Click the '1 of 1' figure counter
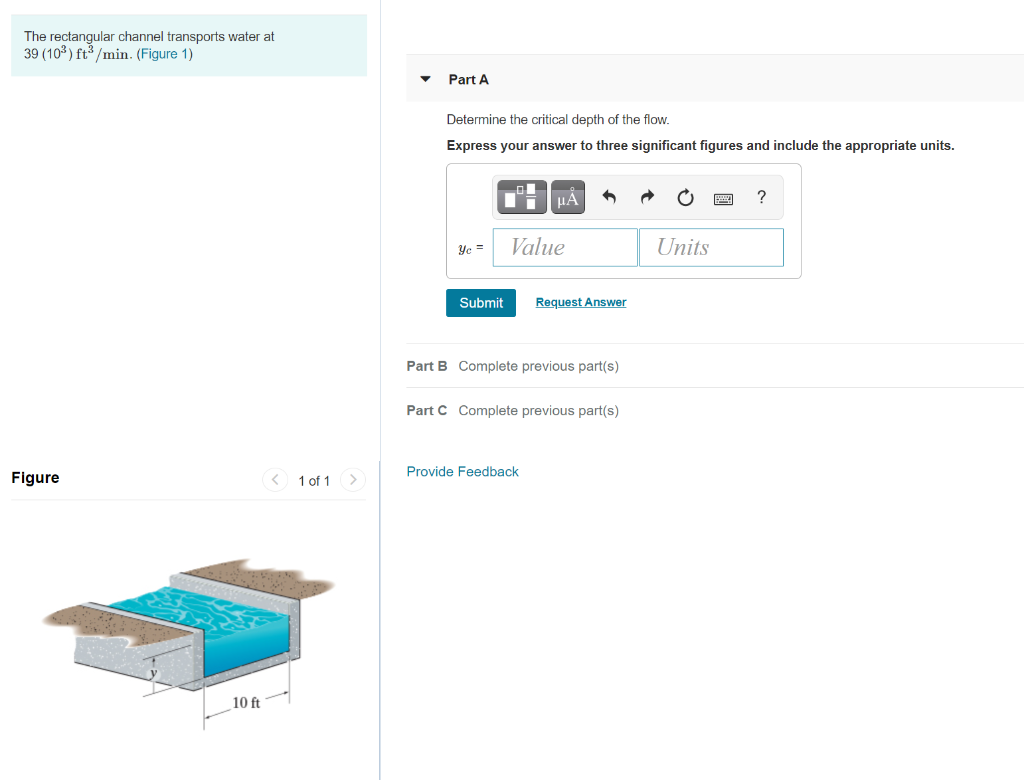The image size is (1024, 780). (313, 481)
